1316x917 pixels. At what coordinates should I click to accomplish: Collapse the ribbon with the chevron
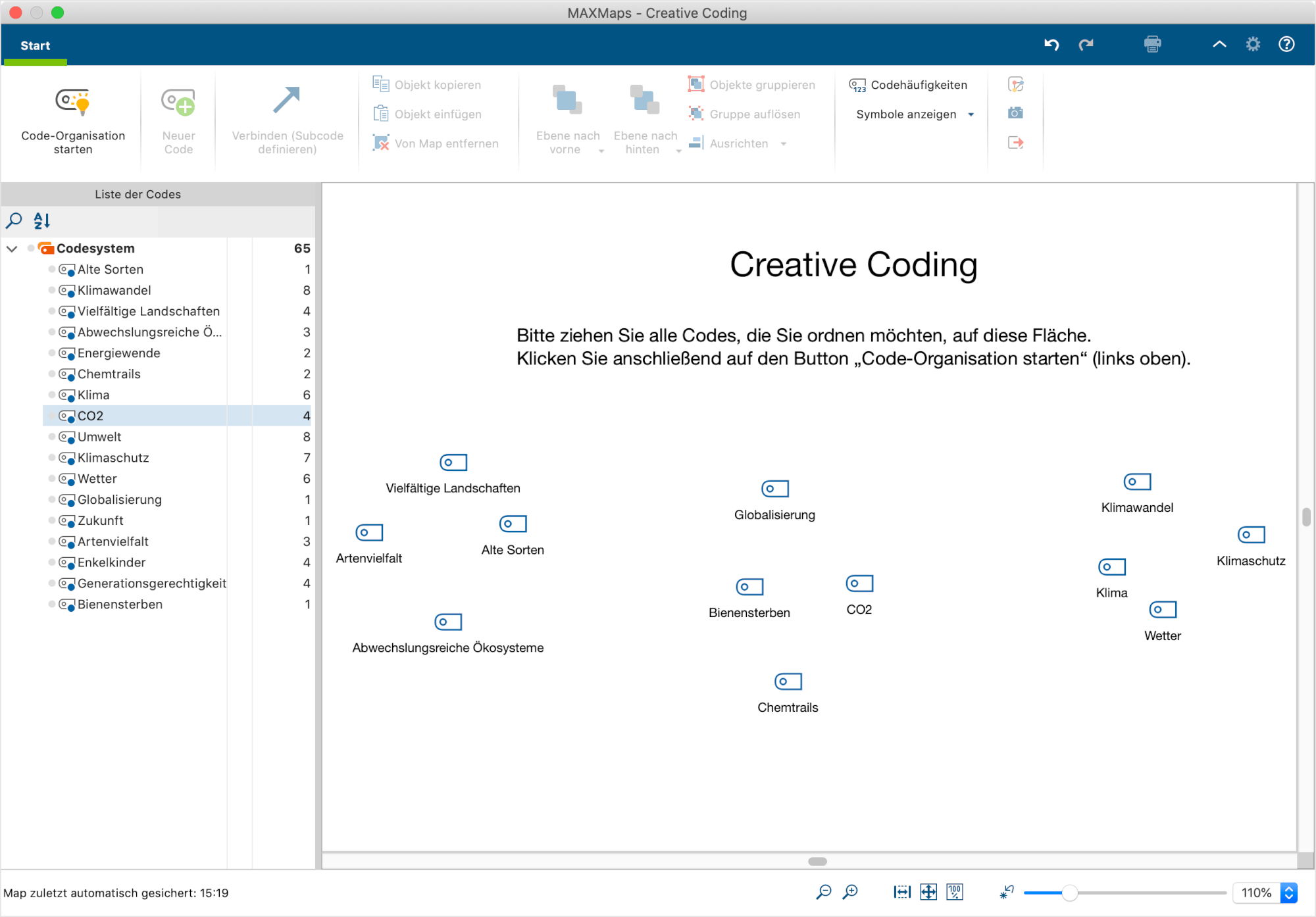(1219, 44)
